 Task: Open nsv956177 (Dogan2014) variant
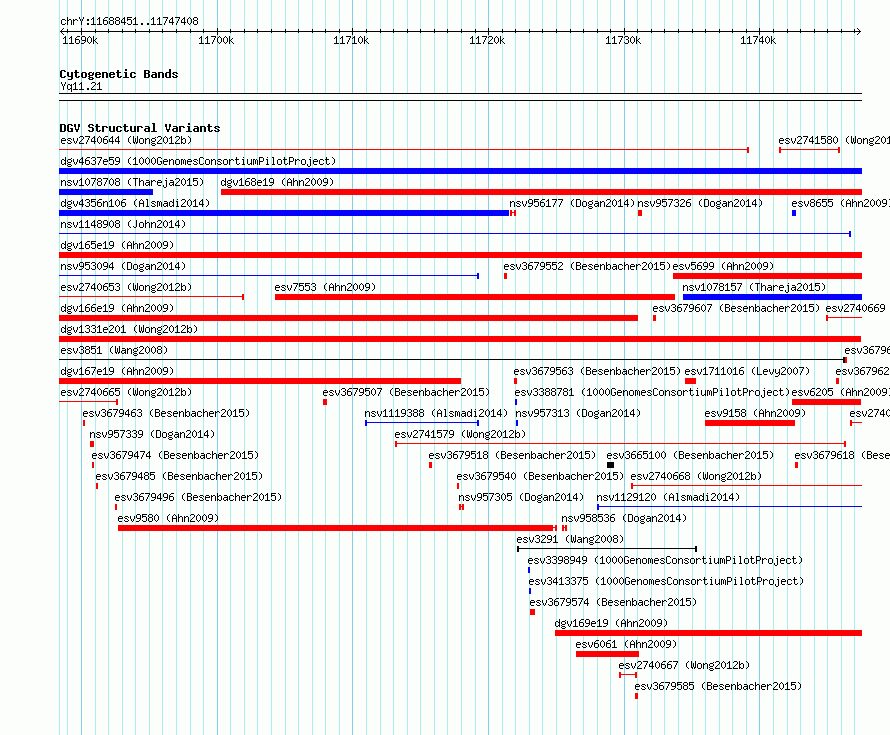pos(572,203)
